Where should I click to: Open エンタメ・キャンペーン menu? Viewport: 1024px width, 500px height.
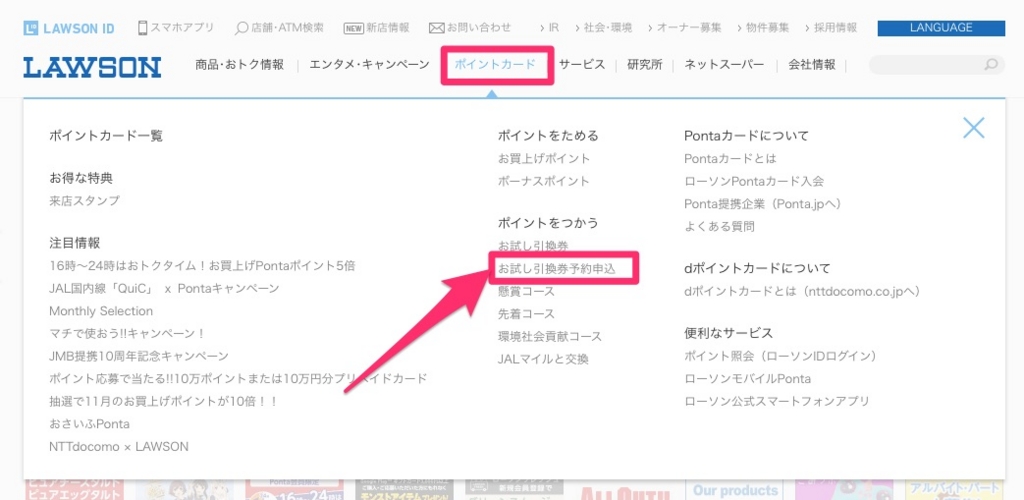click(370, 65)
